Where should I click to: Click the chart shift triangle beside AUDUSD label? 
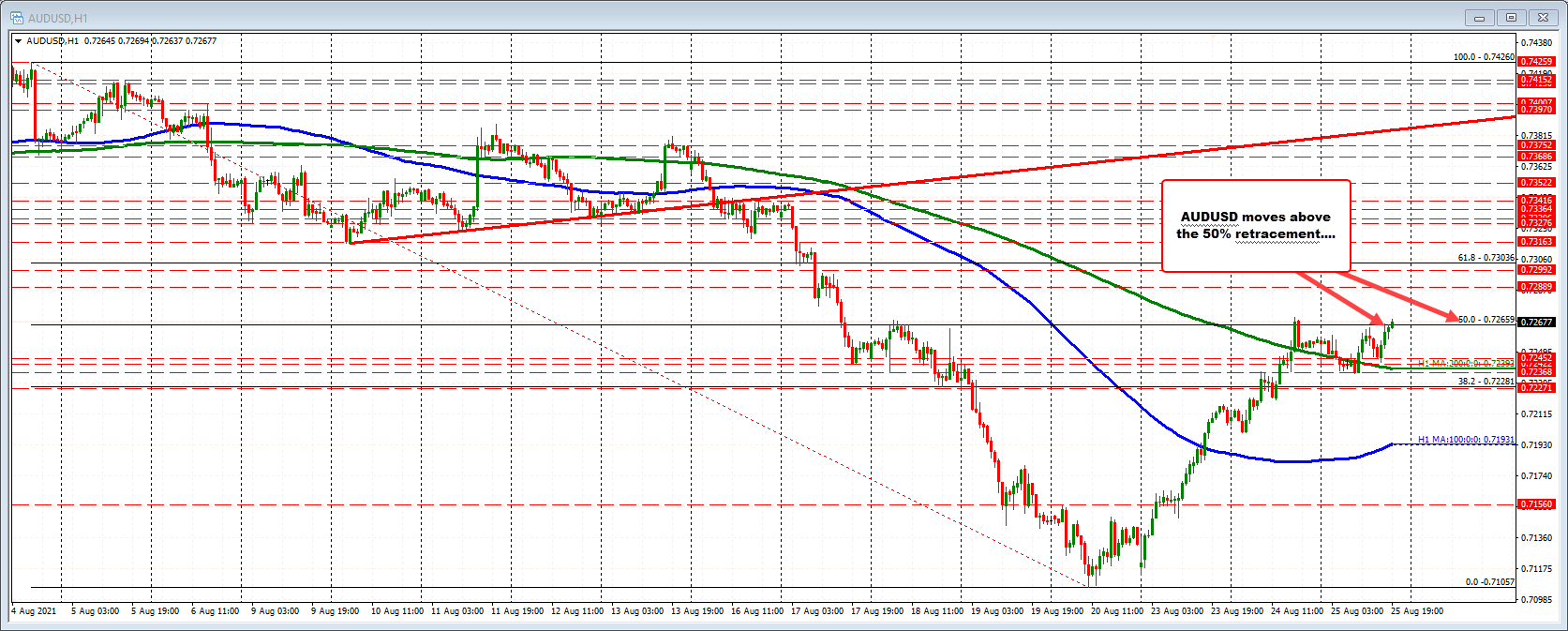pyautogui.click(x=19, y=41)
